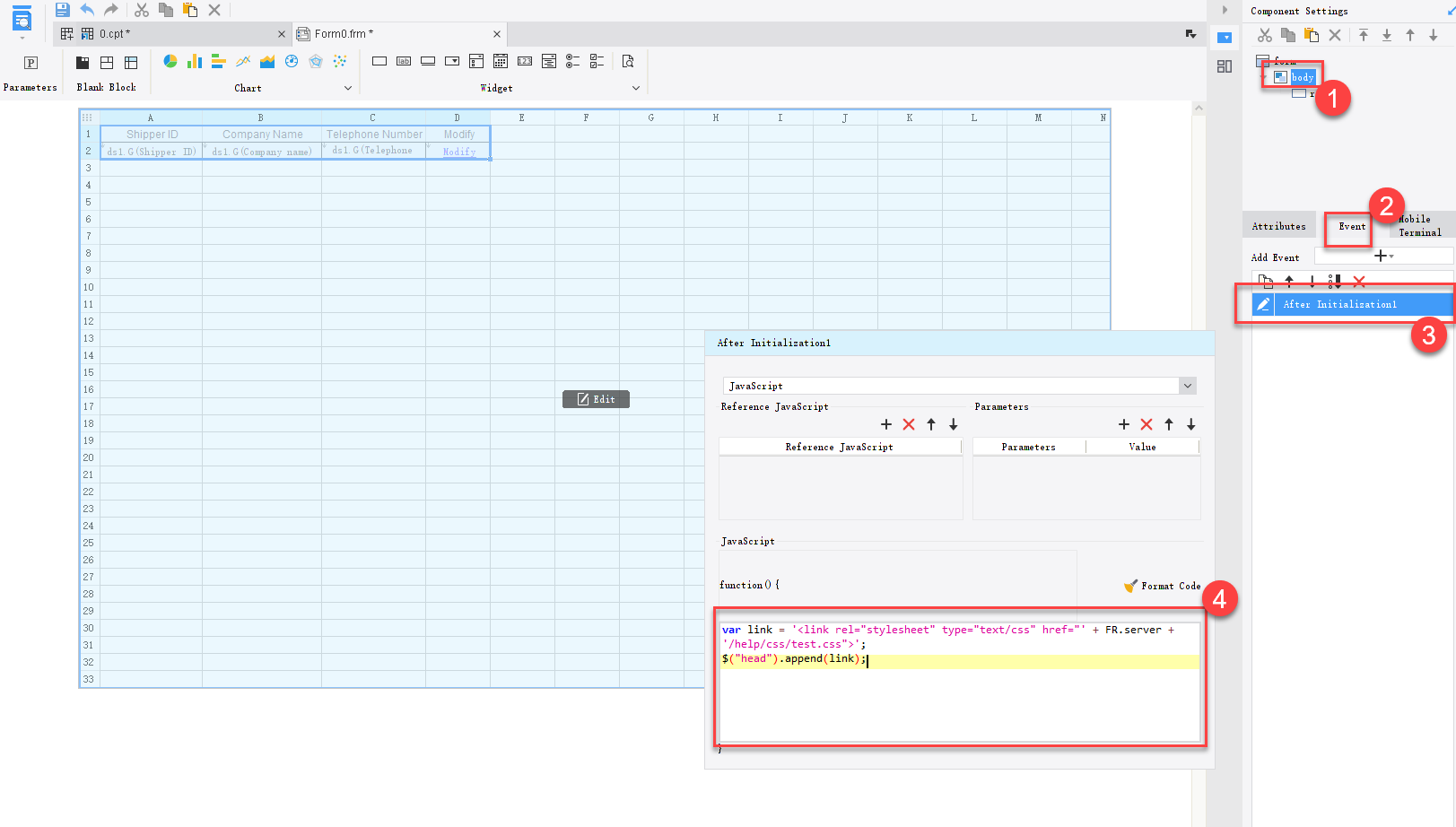1456x827 pixels.
Task: Click the pencil edit icon for After Initialization1
Action: pos(1263,304)
